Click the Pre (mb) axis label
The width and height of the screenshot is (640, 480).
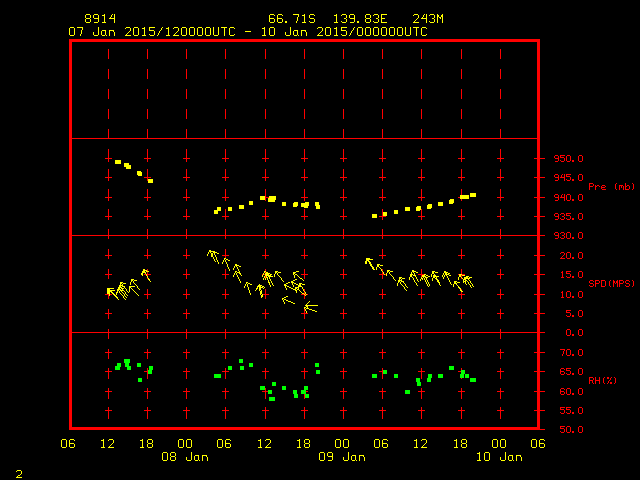click(611, 187)
